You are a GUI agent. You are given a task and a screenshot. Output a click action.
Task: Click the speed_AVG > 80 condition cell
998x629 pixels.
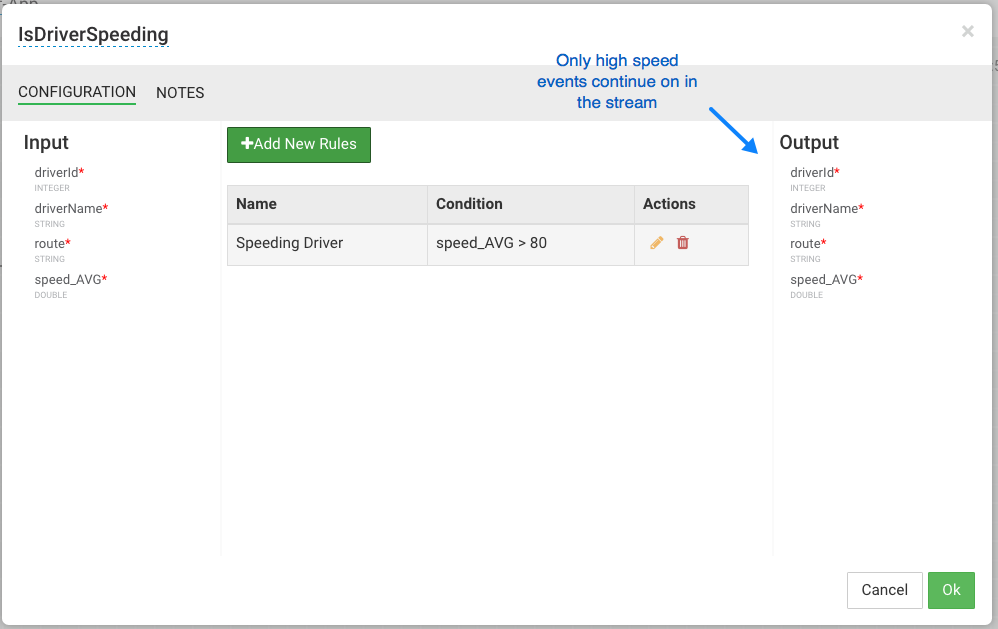[492, 243]
